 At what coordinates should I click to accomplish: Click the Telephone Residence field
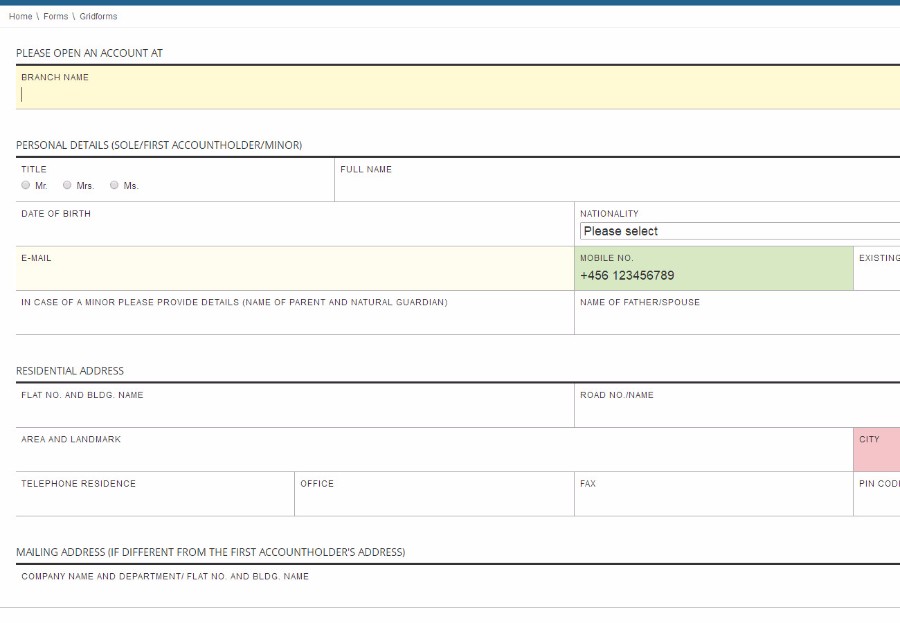155,501
